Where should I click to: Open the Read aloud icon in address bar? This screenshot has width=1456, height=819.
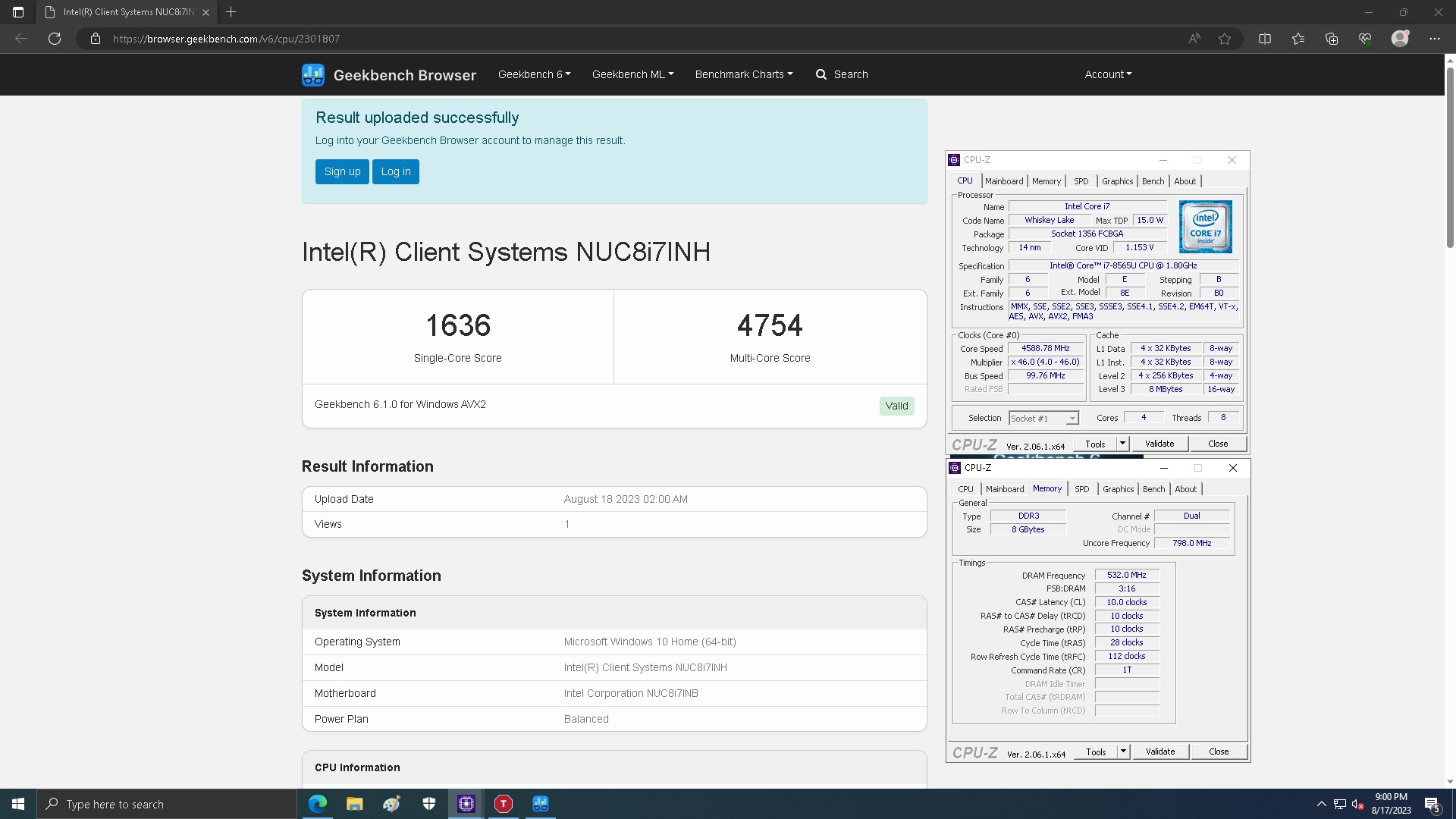click(1194, 39)
